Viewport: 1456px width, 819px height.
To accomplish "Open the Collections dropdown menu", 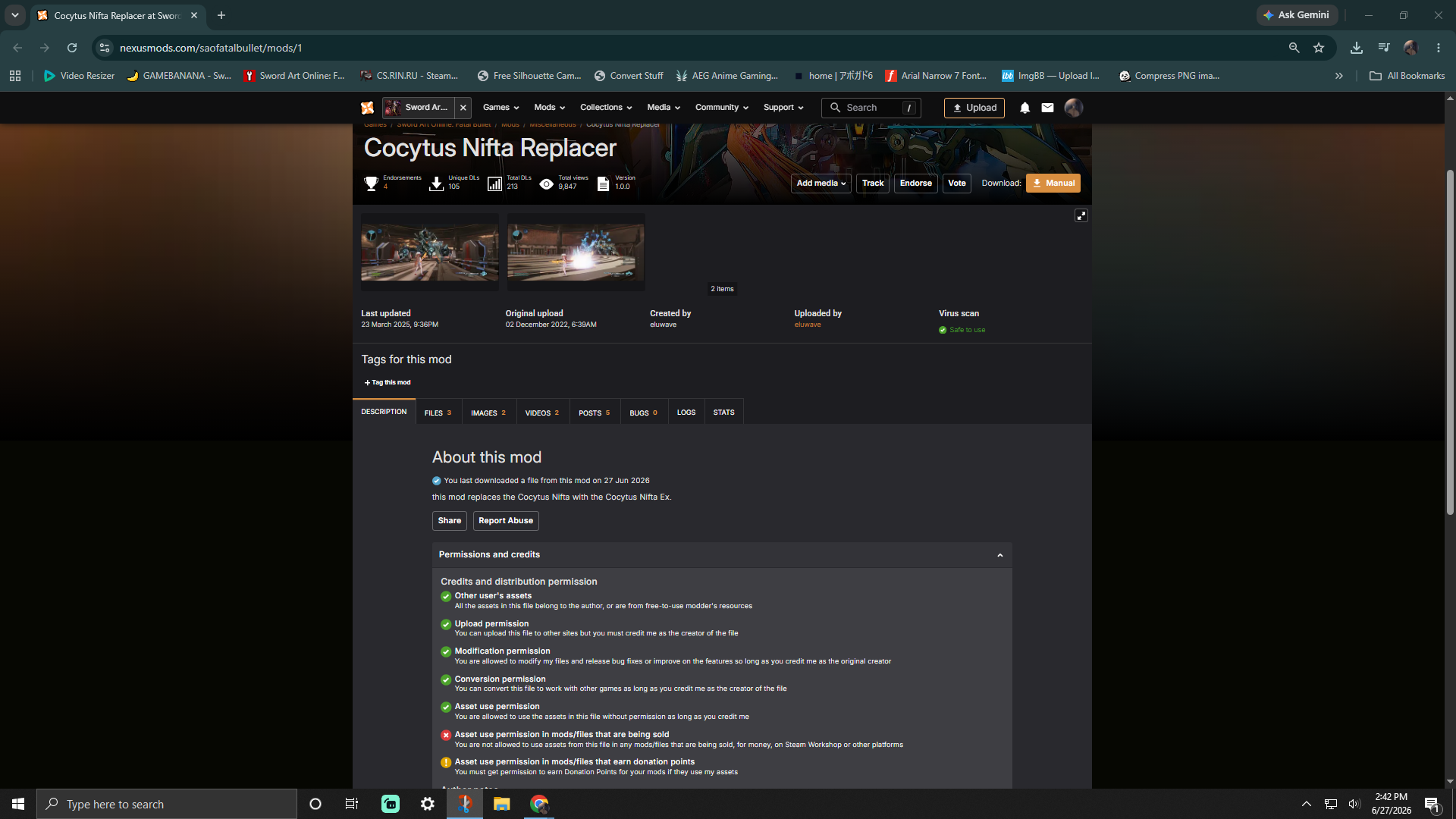I will click(x=606, y=108).
